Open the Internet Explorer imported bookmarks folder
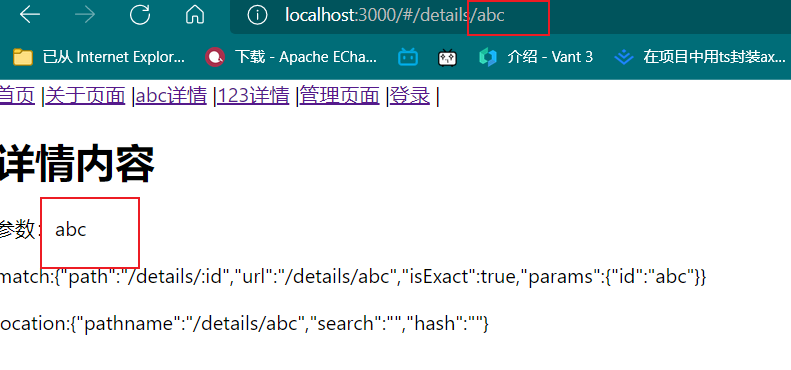 [99, 57]
